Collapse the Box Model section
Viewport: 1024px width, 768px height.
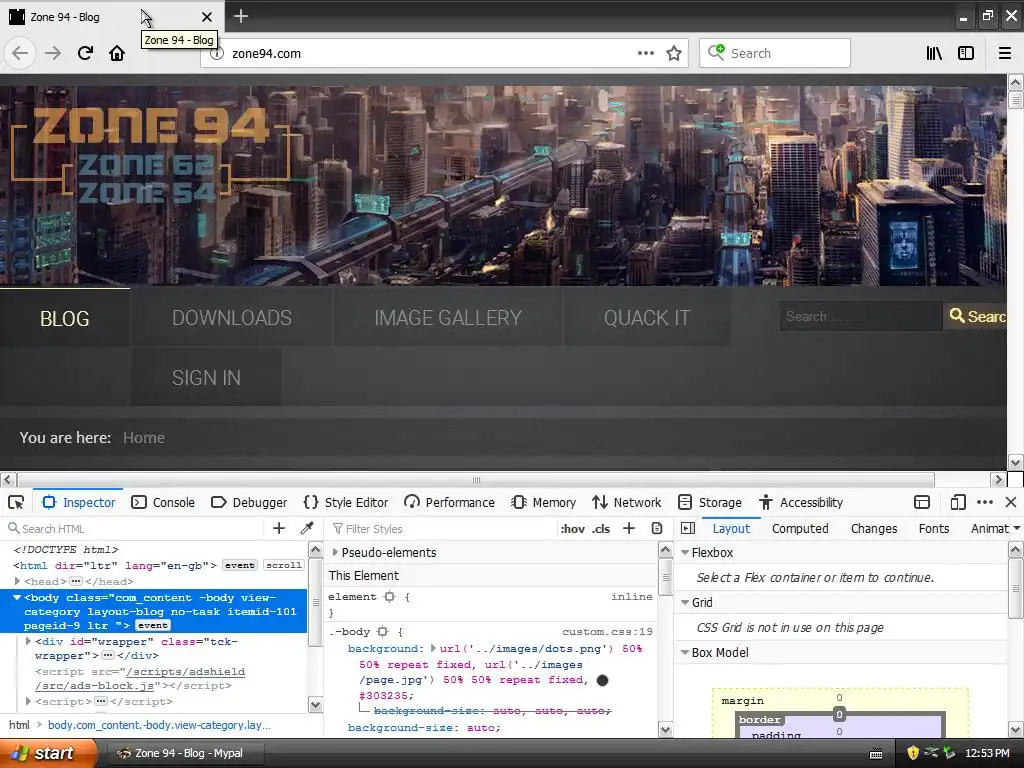click(685, 652)
